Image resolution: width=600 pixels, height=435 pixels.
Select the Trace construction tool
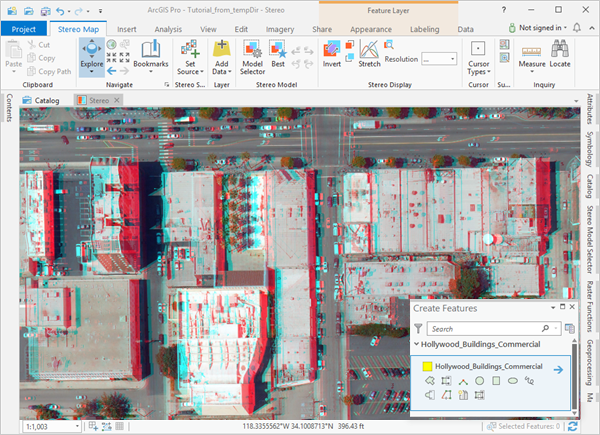tap(446, 395)
